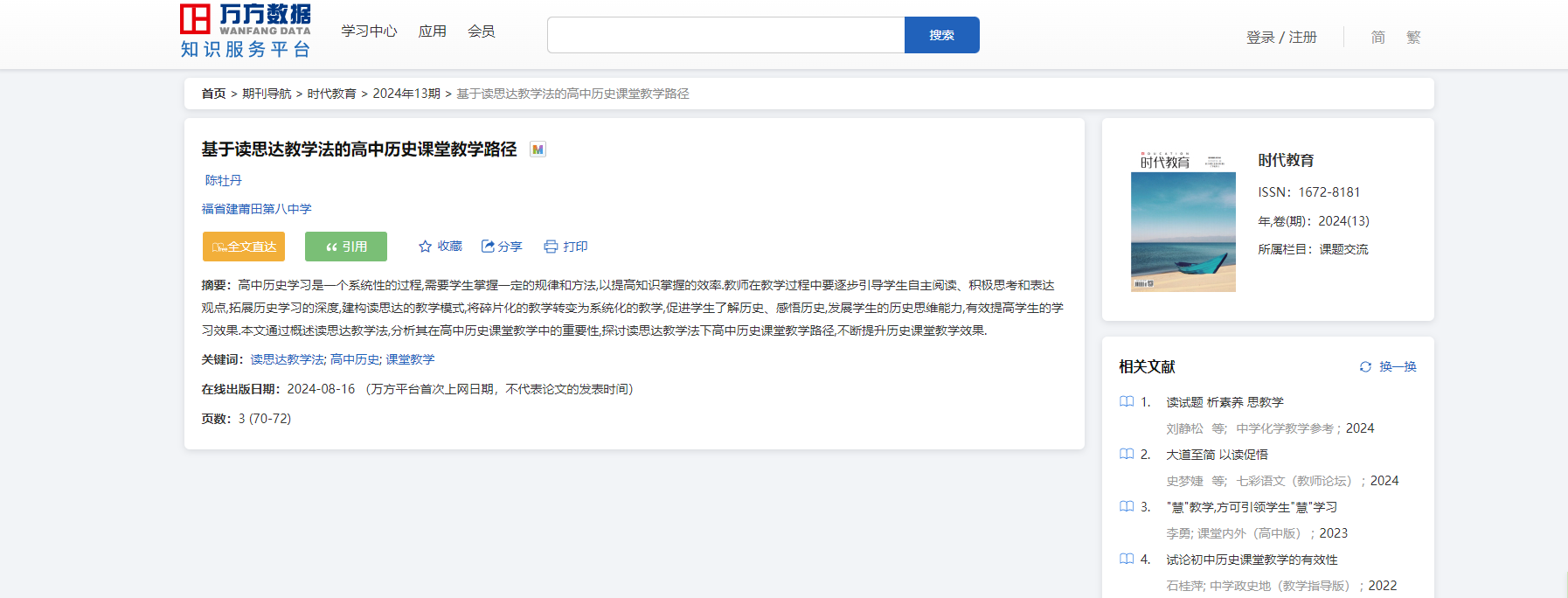Switch to Simplified Chinese display
This screenshot has height=598, width=1568.
click(1378, 38)
